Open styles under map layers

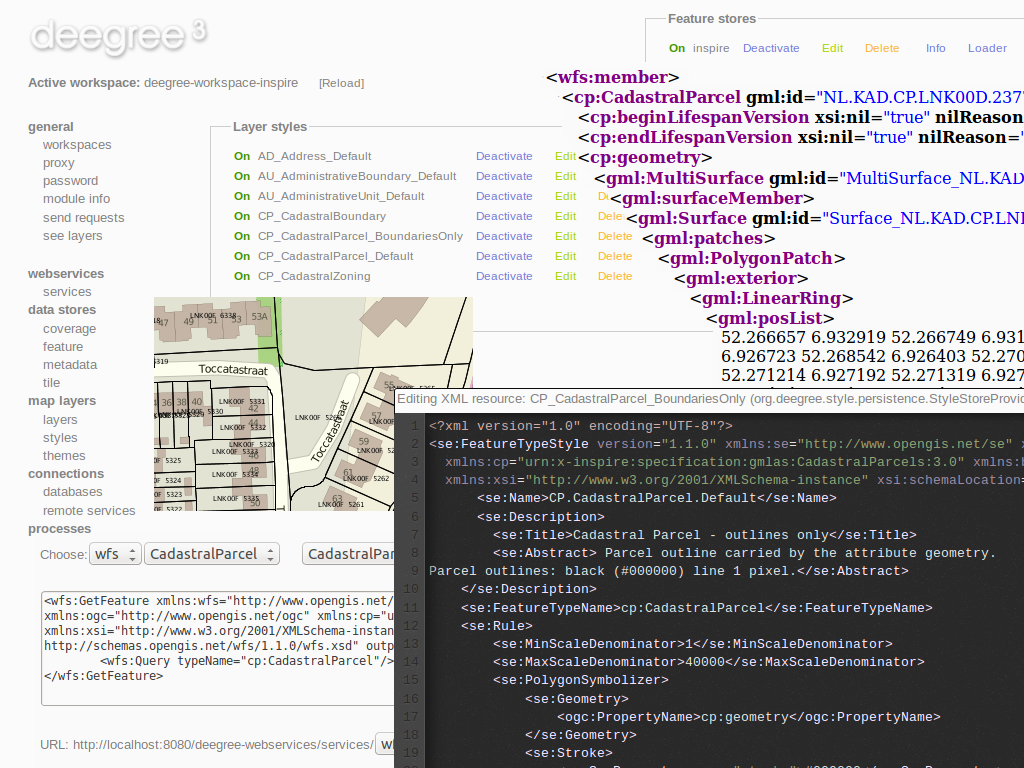(60, 438)
